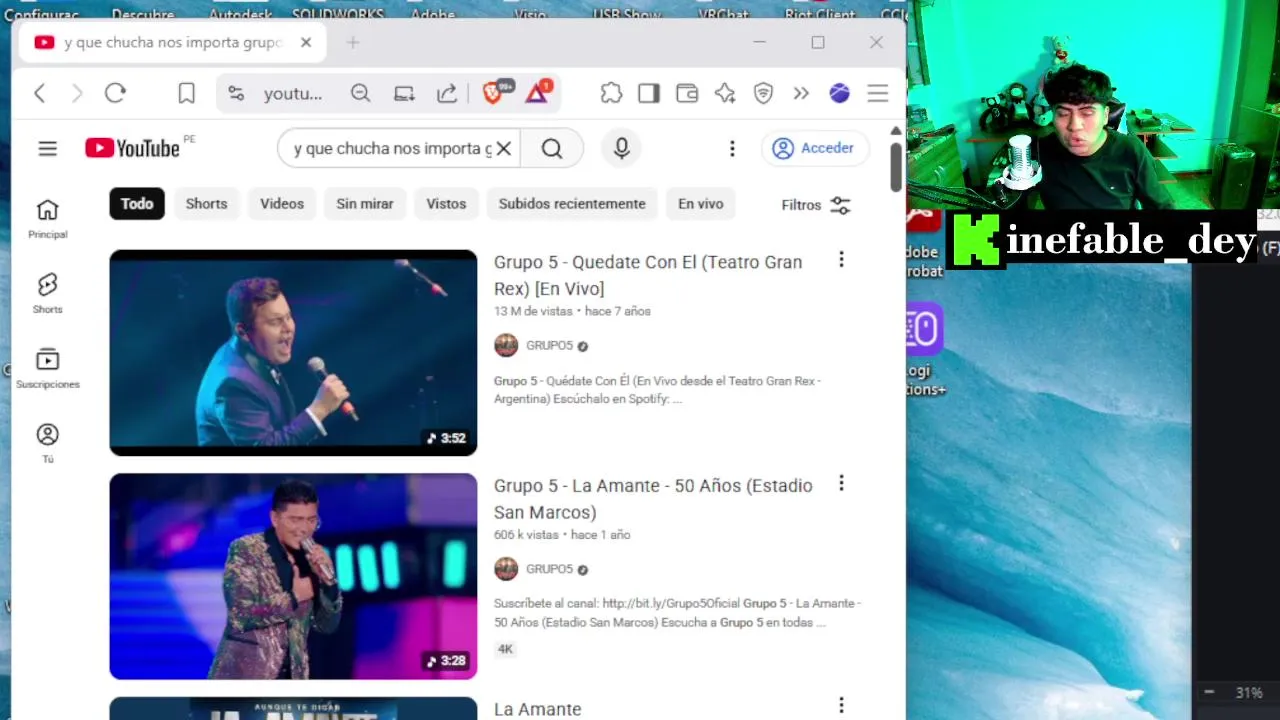Screen dimensions: 1280x720
Task: Go back using the browser back arrow
Action: [x=40, y=93]
